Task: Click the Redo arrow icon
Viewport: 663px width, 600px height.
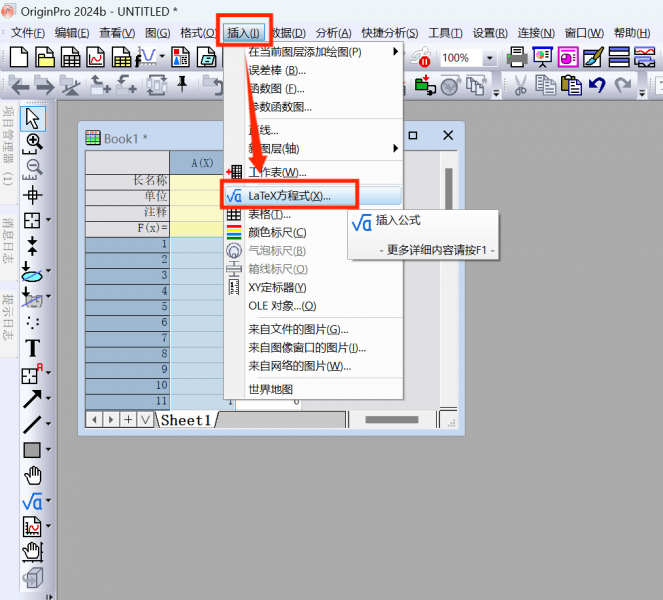Action: tap(622, 85)
